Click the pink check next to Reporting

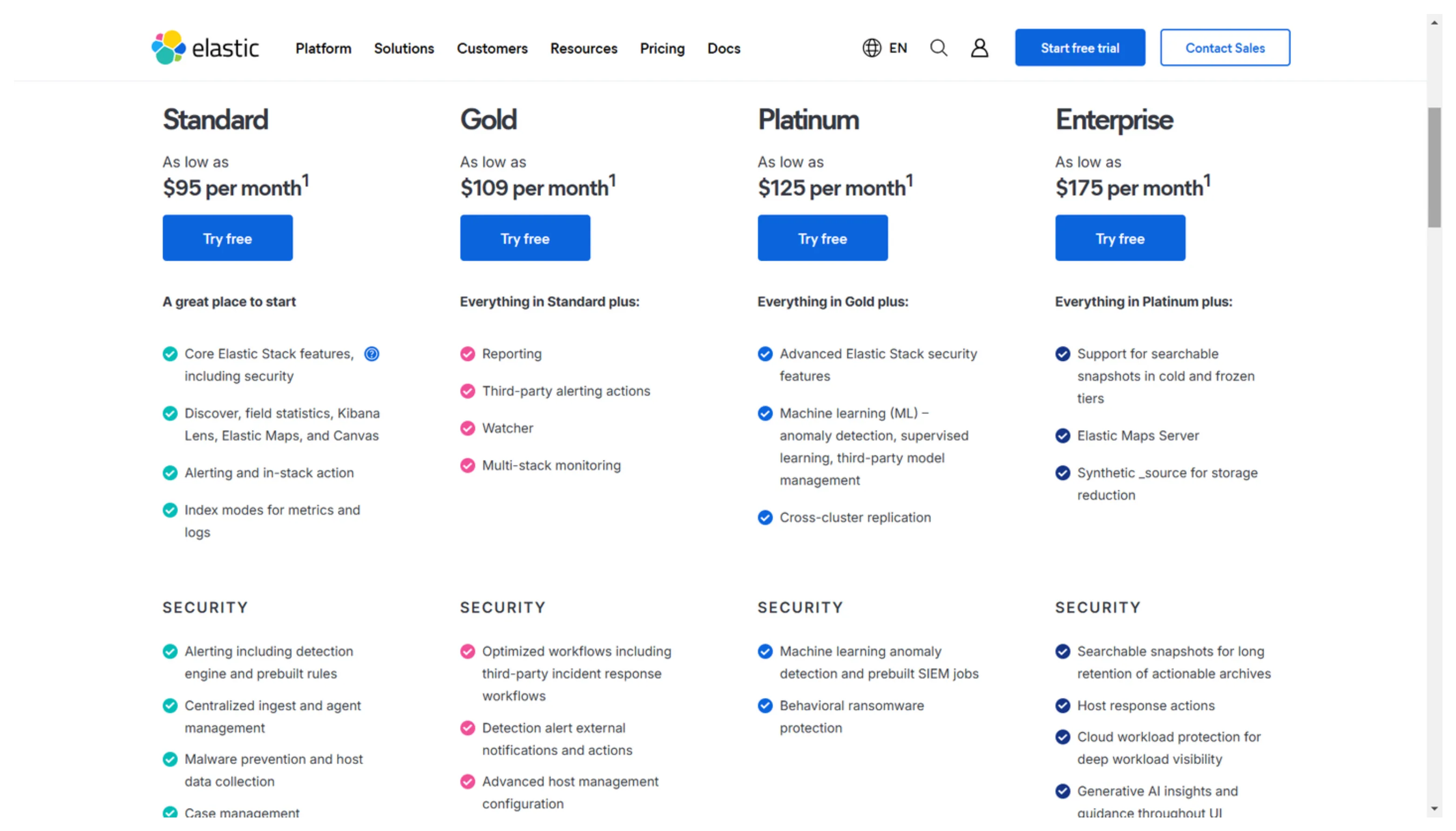[467, 354]
